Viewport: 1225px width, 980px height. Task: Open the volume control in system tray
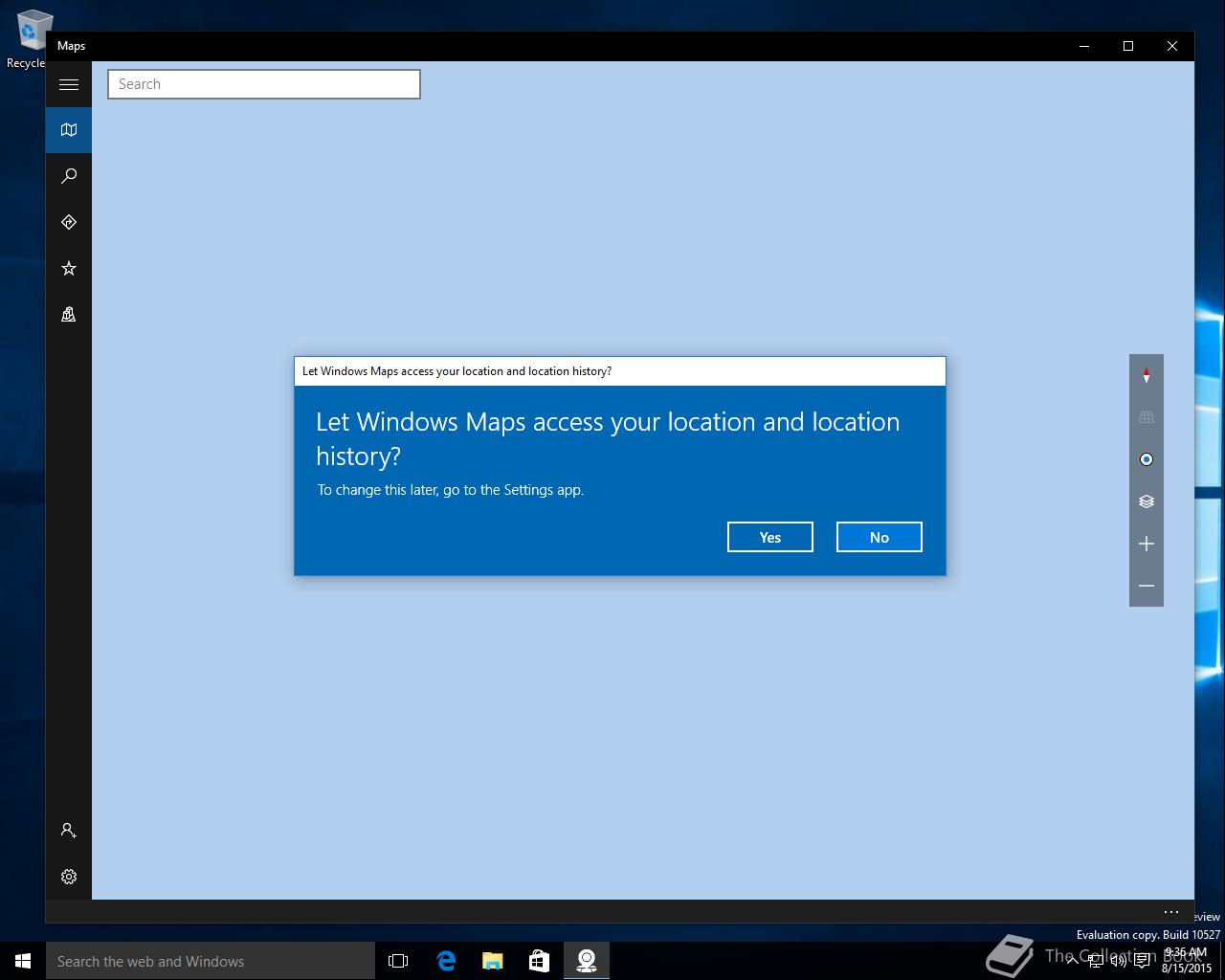(1118, 961)
